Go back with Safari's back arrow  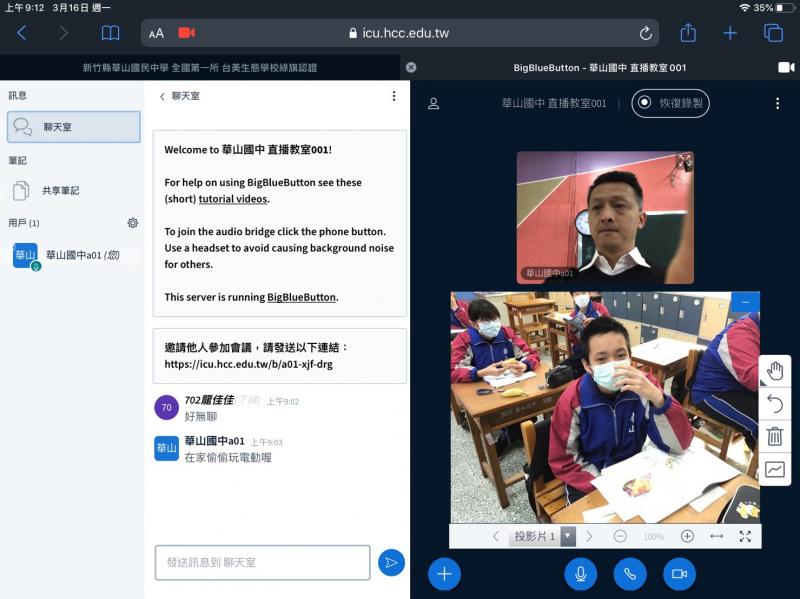click(21, 33)
